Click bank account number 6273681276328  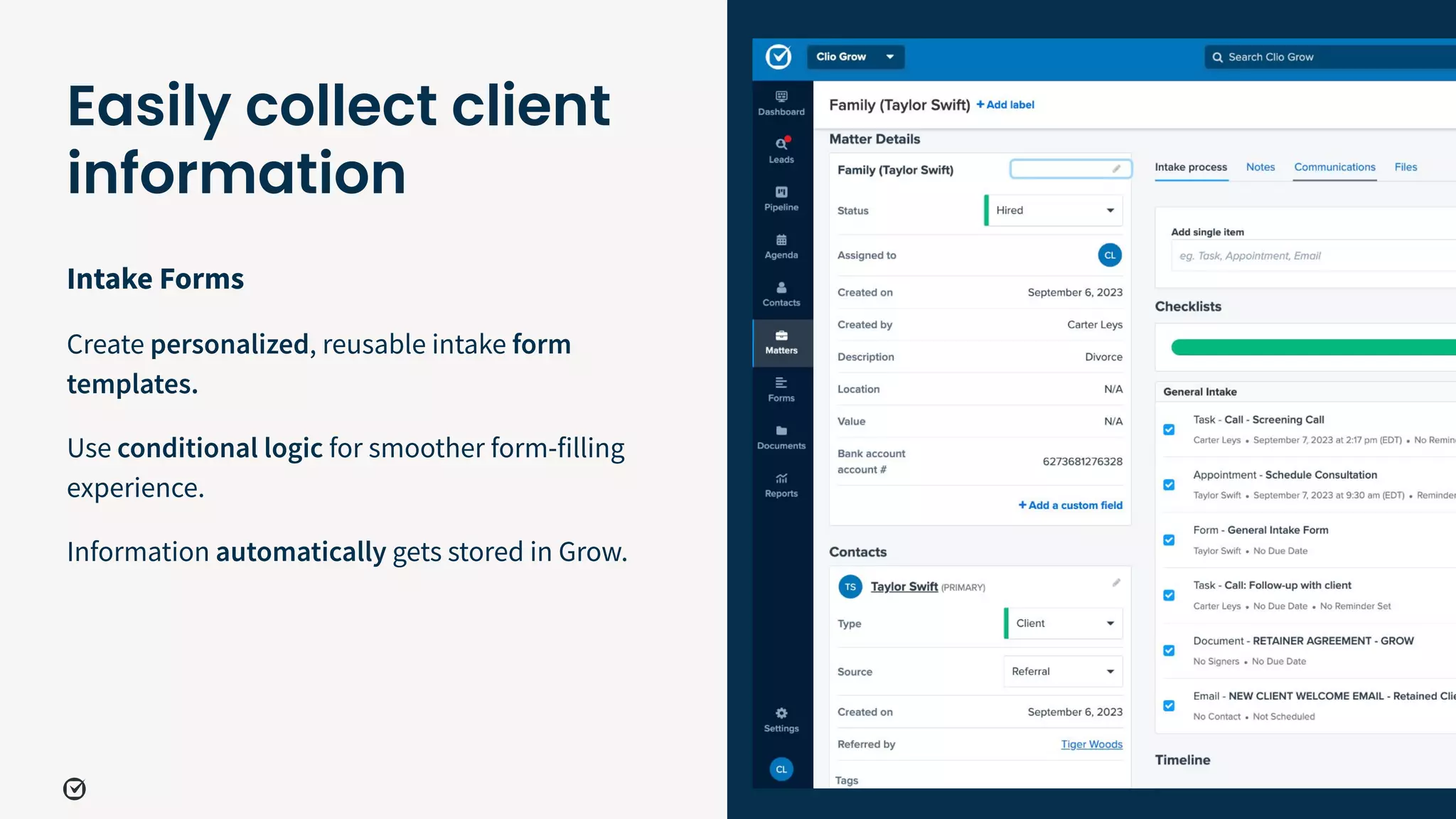click(1083, 461)
